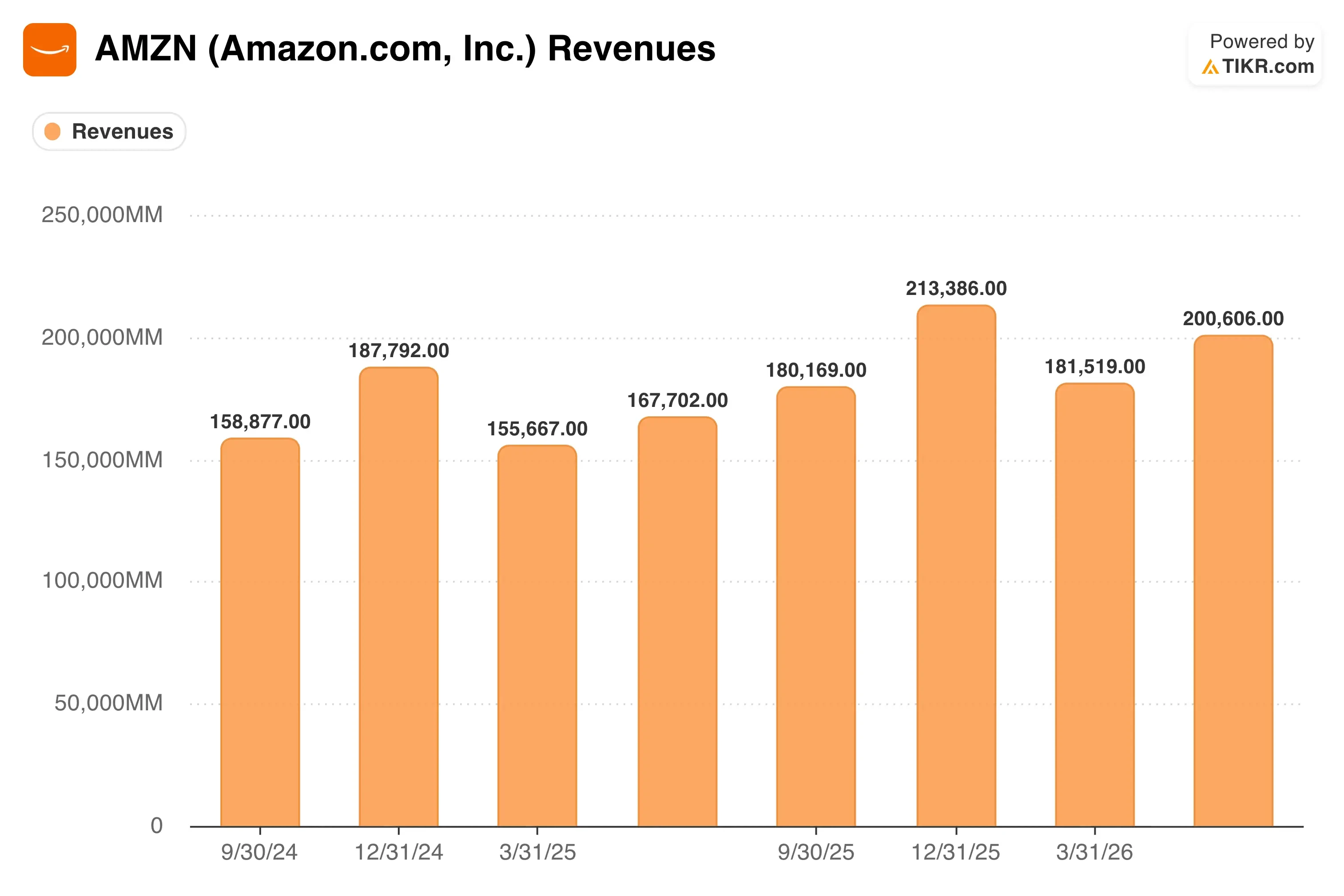Image resolution: width=1344 pixels, height=896 pixels.
Task: Click the 250,000MM y-axis label
Action: [102, 215]
